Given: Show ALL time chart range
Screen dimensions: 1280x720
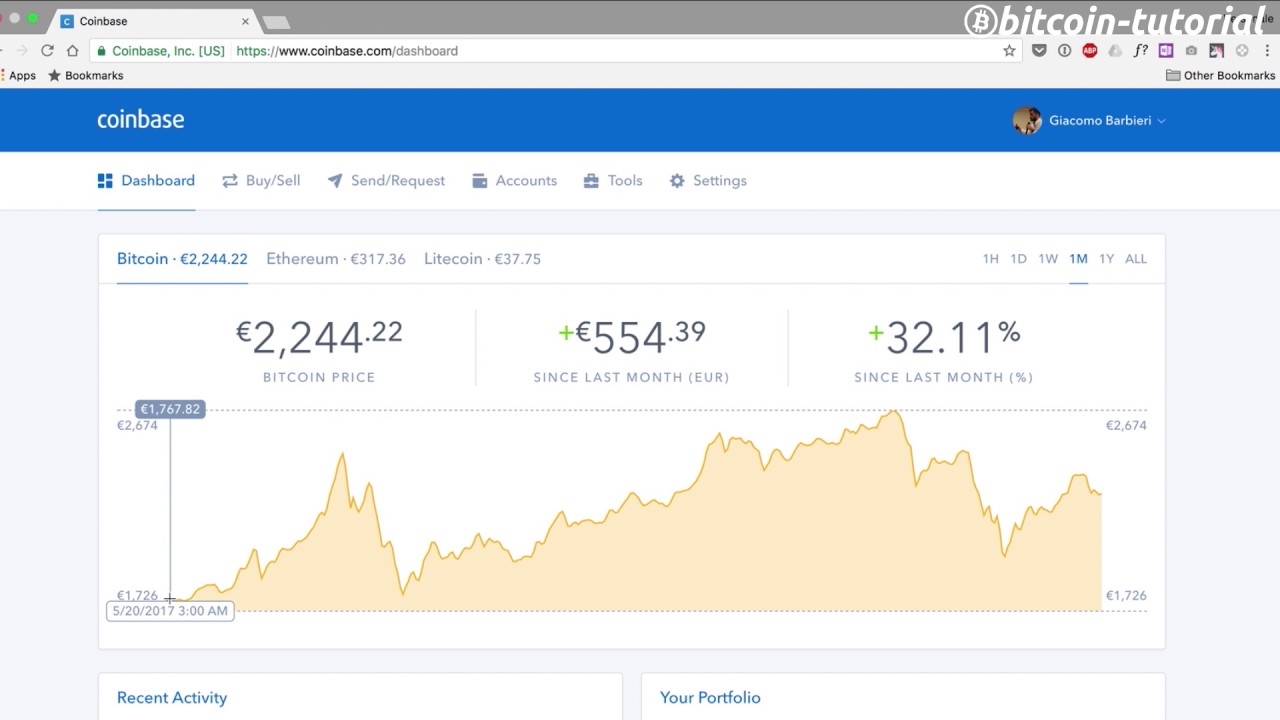Looking at the screenshot, I should [1136, 259].
